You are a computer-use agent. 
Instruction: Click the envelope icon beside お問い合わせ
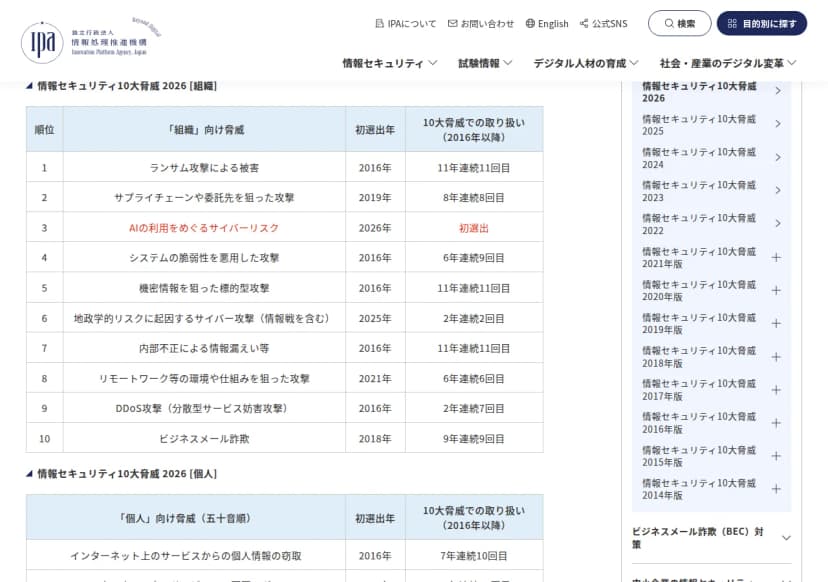coord(453,23)
